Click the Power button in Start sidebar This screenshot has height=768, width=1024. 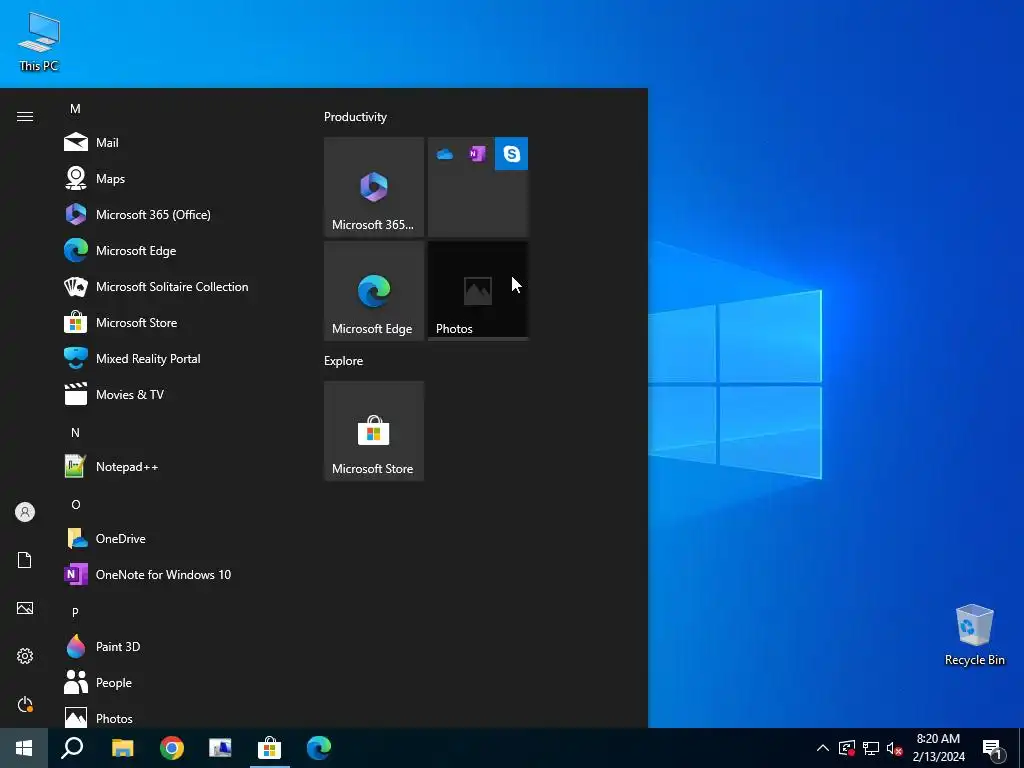point(25,704)
